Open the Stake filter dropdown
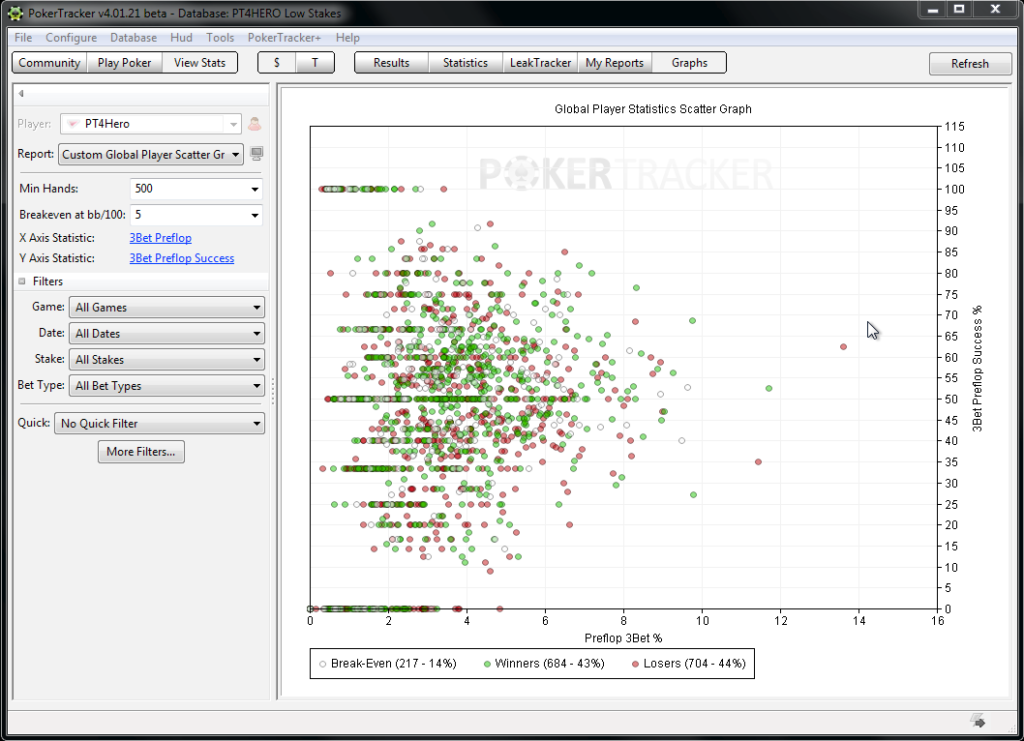Screen dimensions: 1024x741 pos(167,360)
